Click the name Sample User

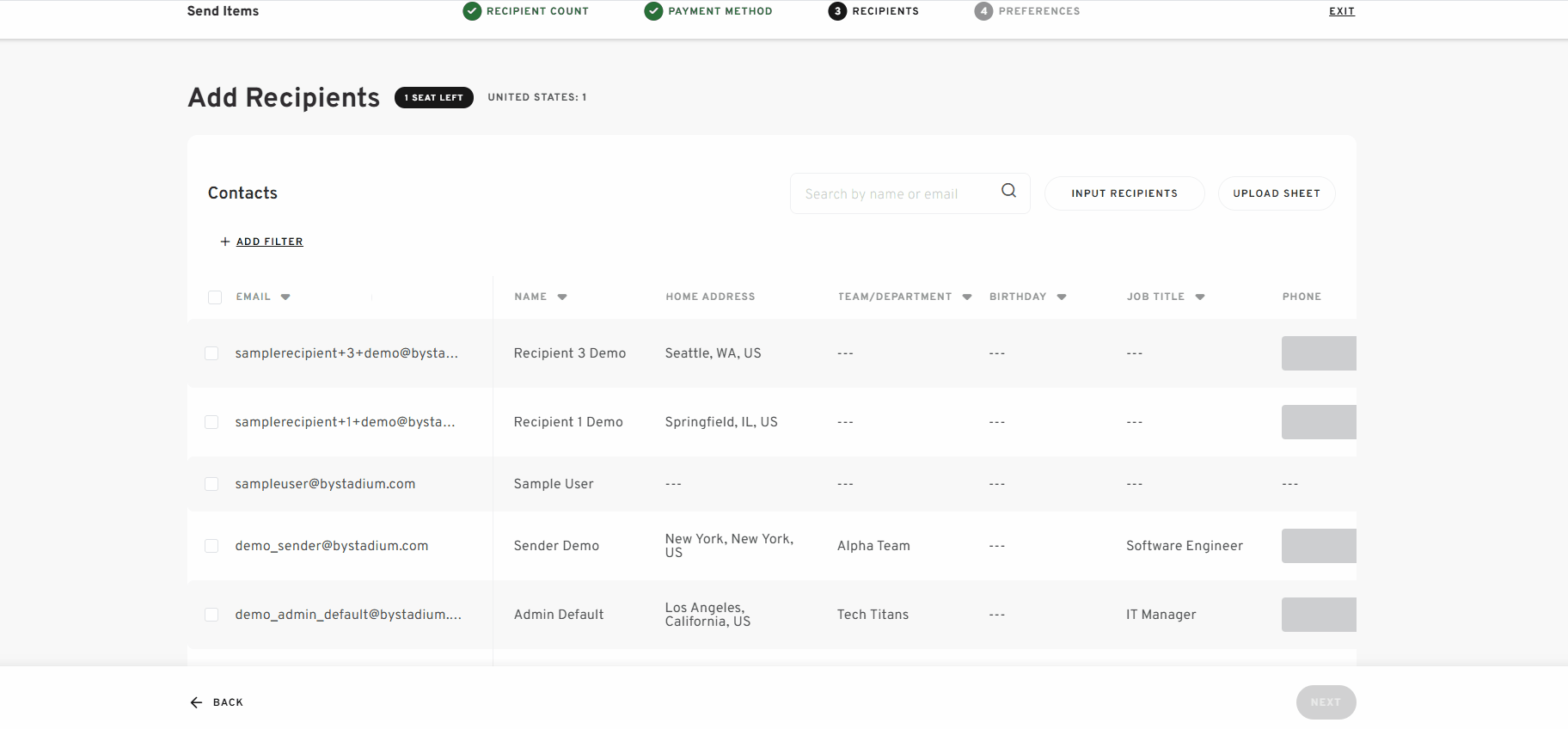click(x=554, y=484)
